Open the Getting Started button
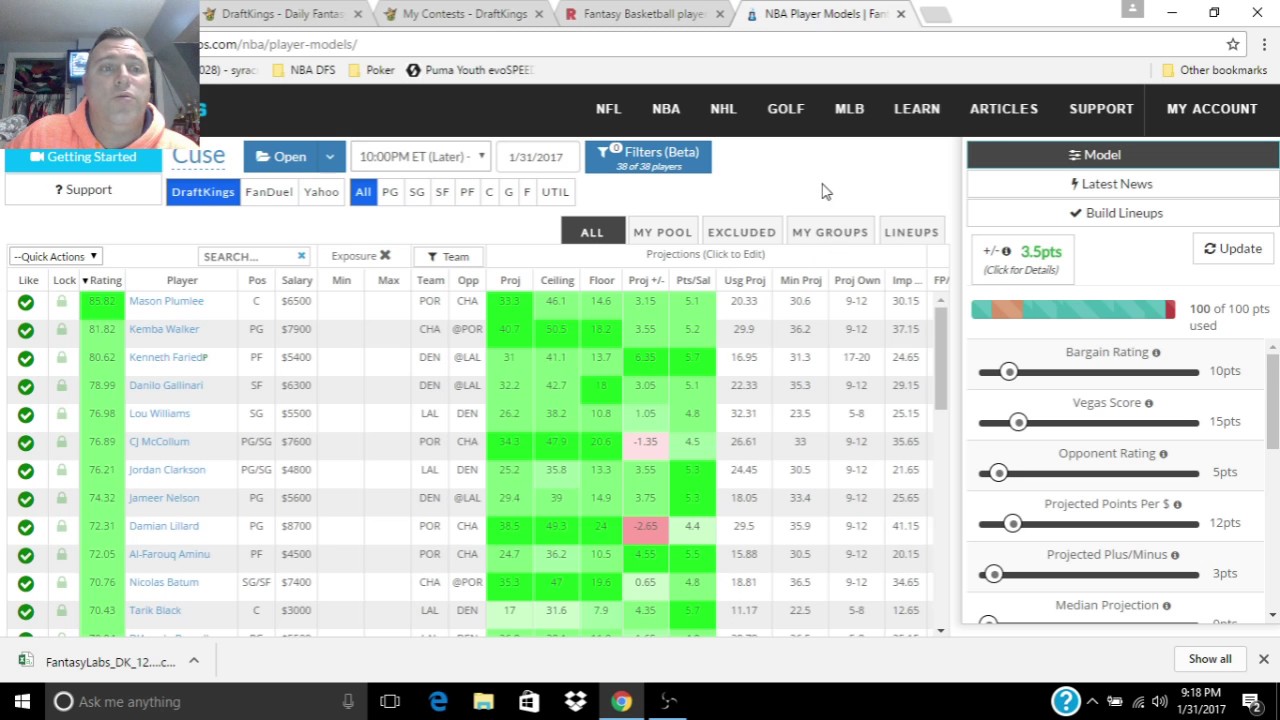The image size is (1280, 720). click(x=83, y=157)
